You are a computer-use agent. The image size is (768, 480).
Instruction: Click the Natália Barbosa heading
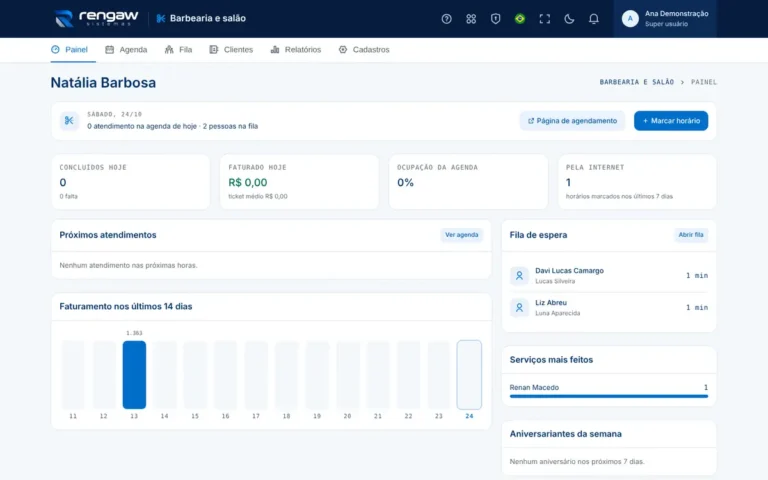(103, 82)
